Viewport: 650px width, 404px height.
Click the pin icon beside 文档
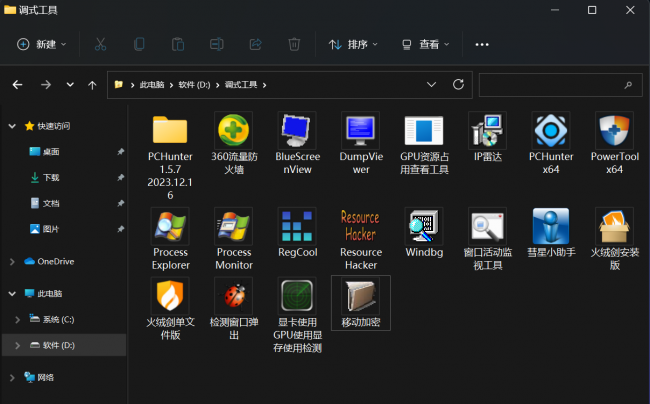[x=120, y=203]
